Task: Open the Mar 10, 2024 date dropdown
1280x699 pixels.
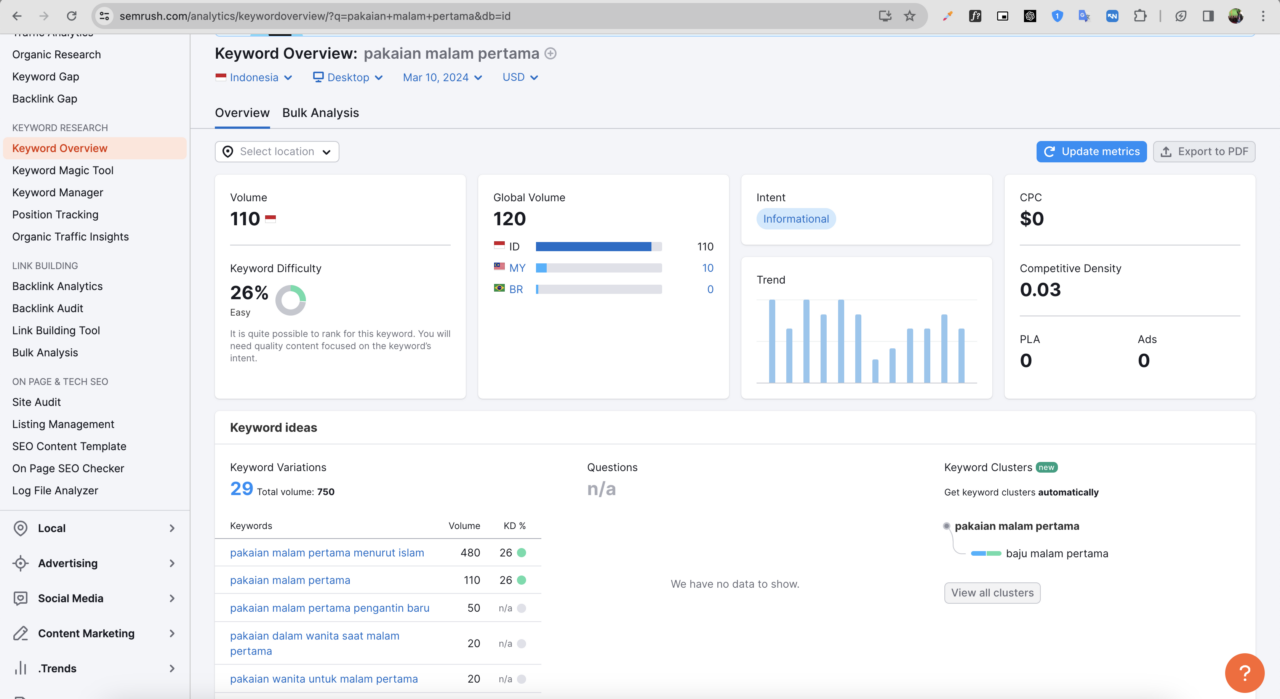Action: click(x=442, y=77)
